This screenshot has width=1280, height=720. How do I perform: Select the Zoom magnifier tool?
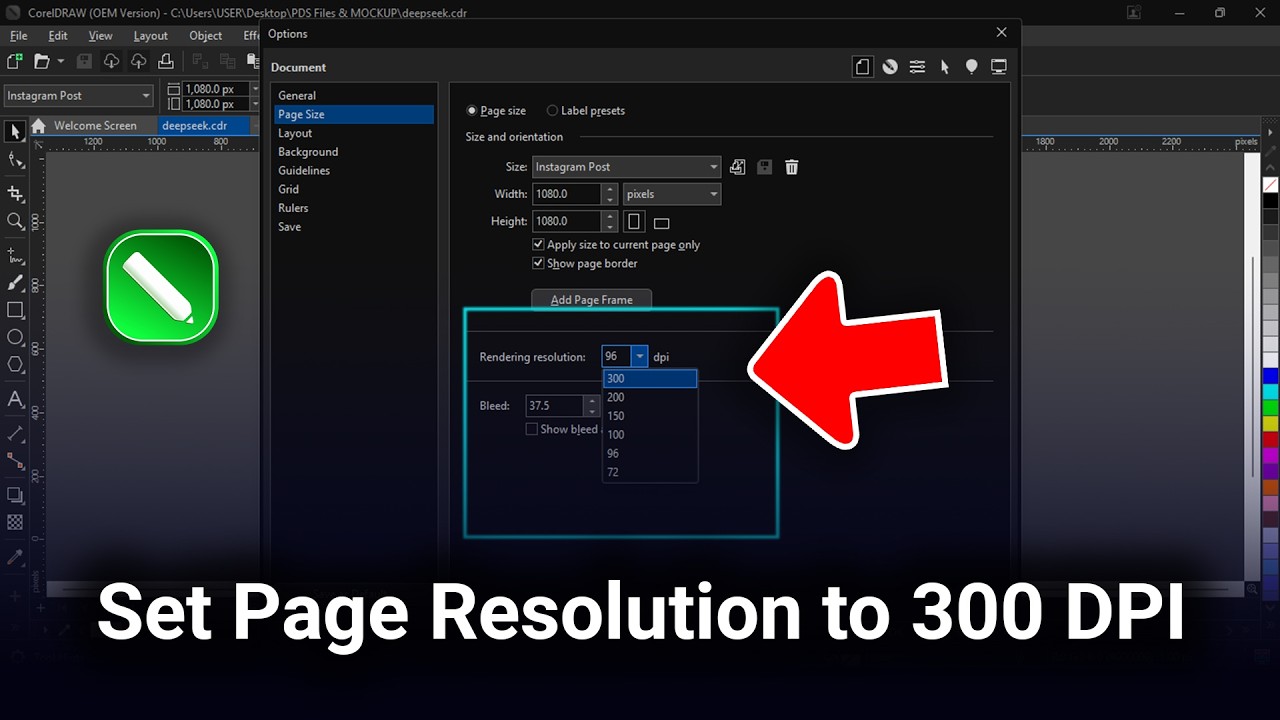(15, 221)
